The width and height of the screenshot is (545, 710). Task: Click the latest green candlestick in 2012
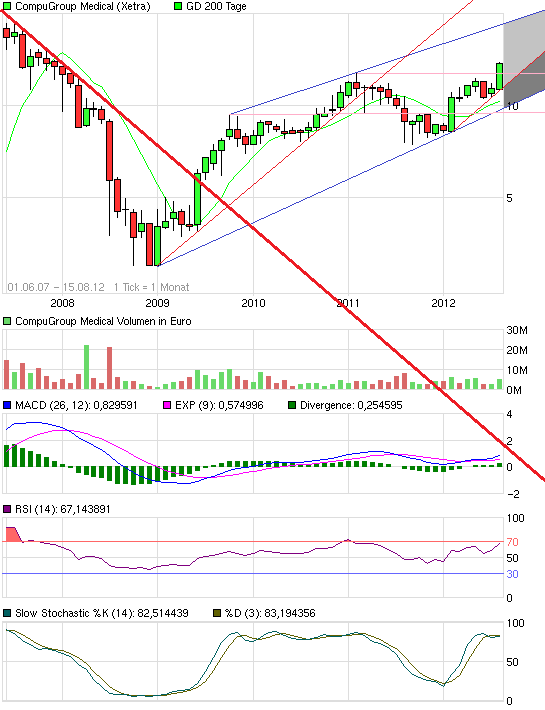[x=500, y=76]
